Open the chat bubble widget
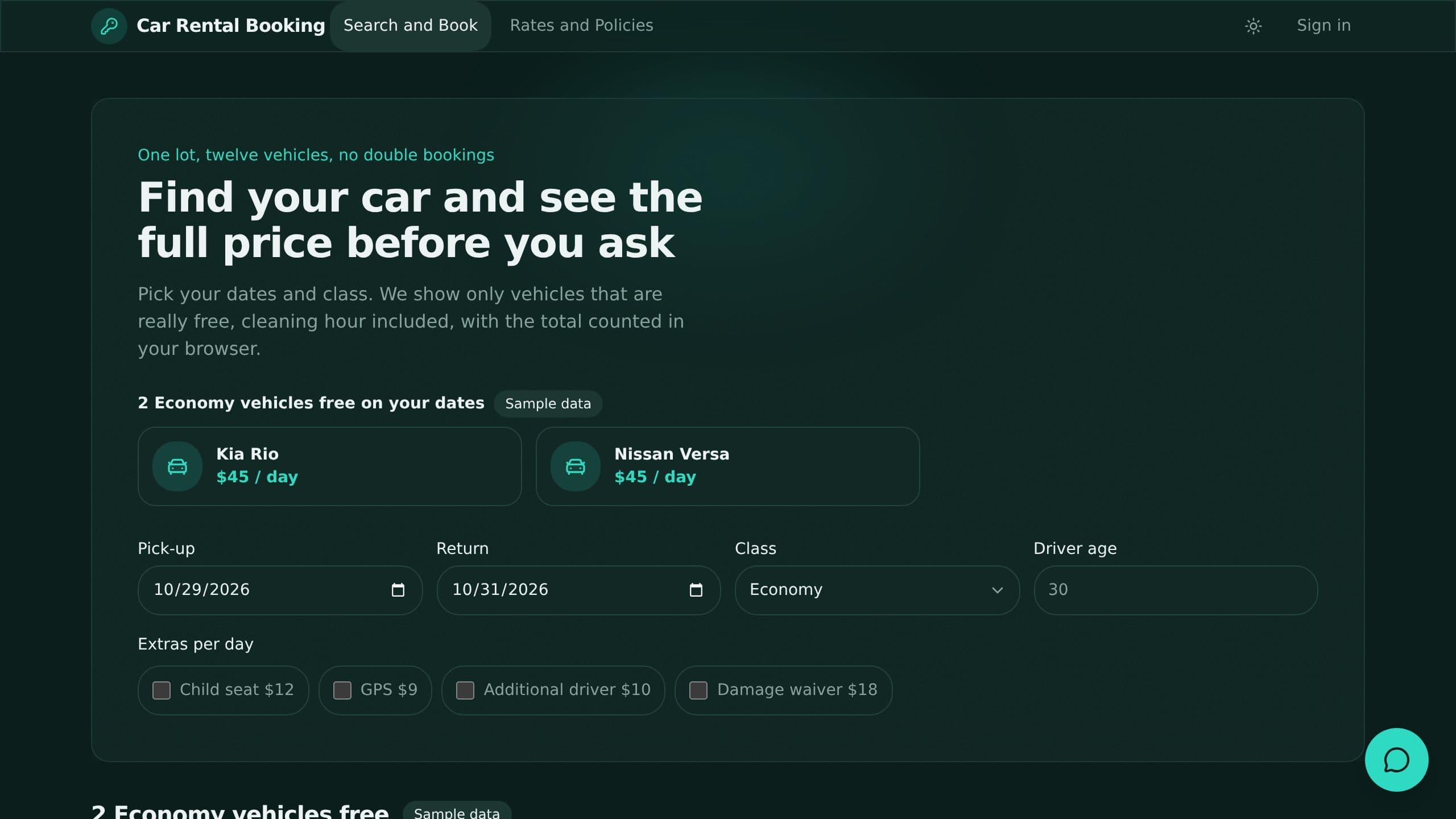Screen dimensions: 1456x819 pos(1396,759)
